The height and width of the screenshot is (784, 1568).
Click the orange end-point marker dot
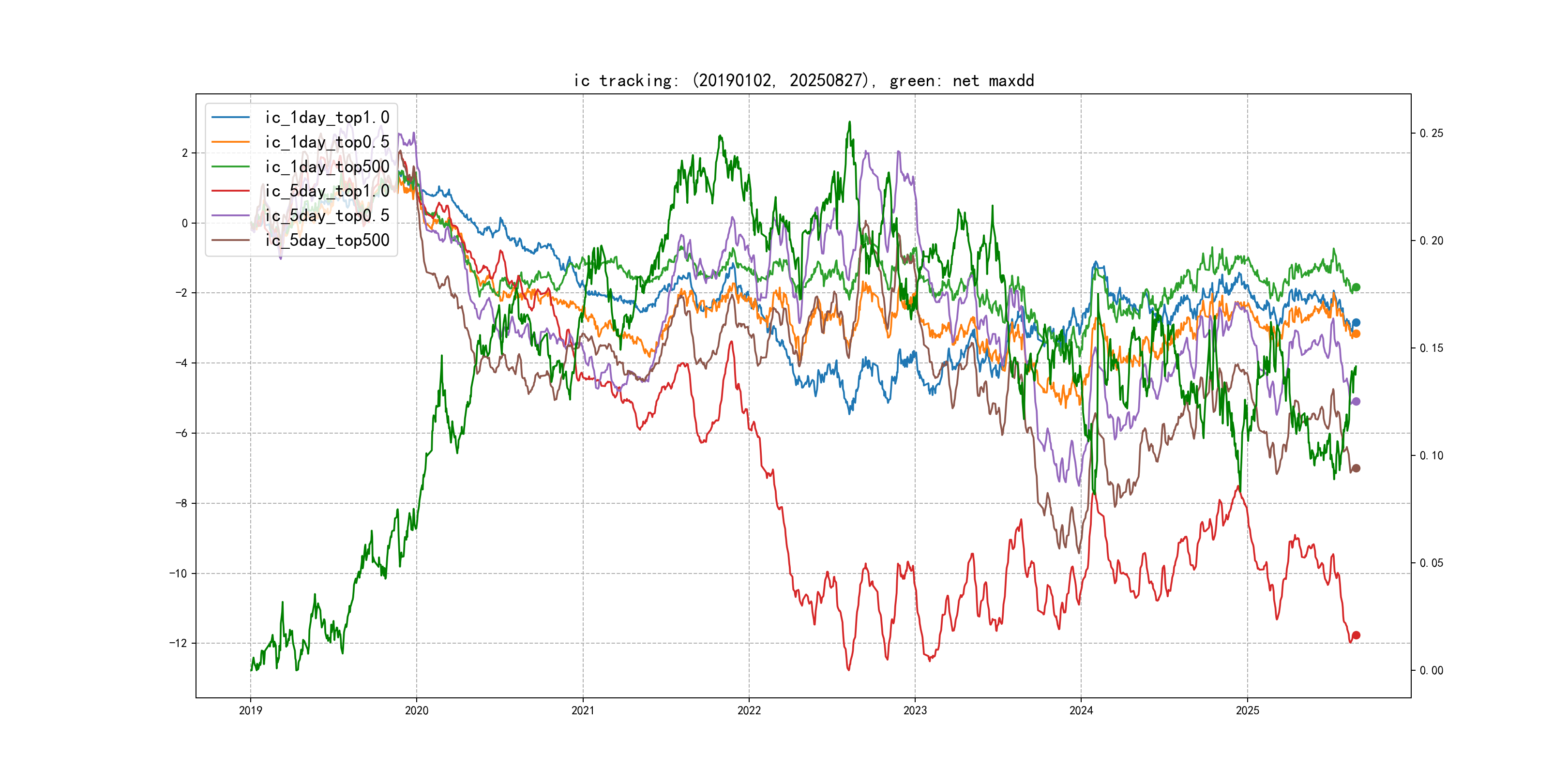coord(1356,333)
